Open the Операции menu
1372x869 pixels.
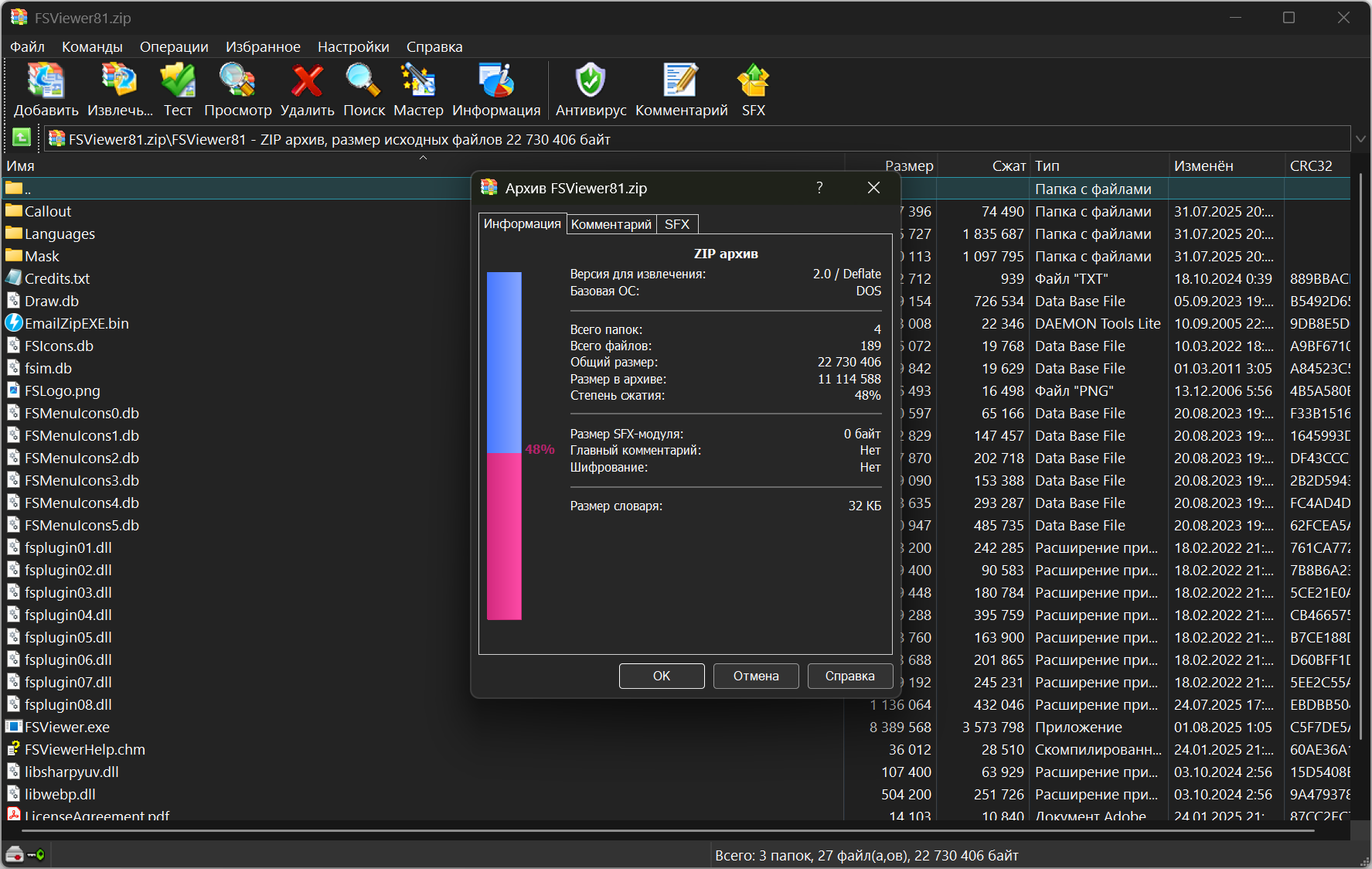coord(174,47)
